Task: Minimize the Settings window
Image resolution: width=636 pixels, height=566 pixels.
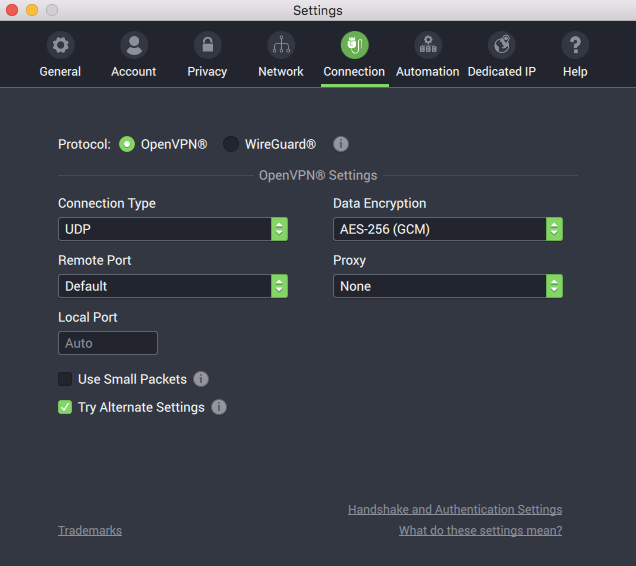Action: tap(32, 10)
